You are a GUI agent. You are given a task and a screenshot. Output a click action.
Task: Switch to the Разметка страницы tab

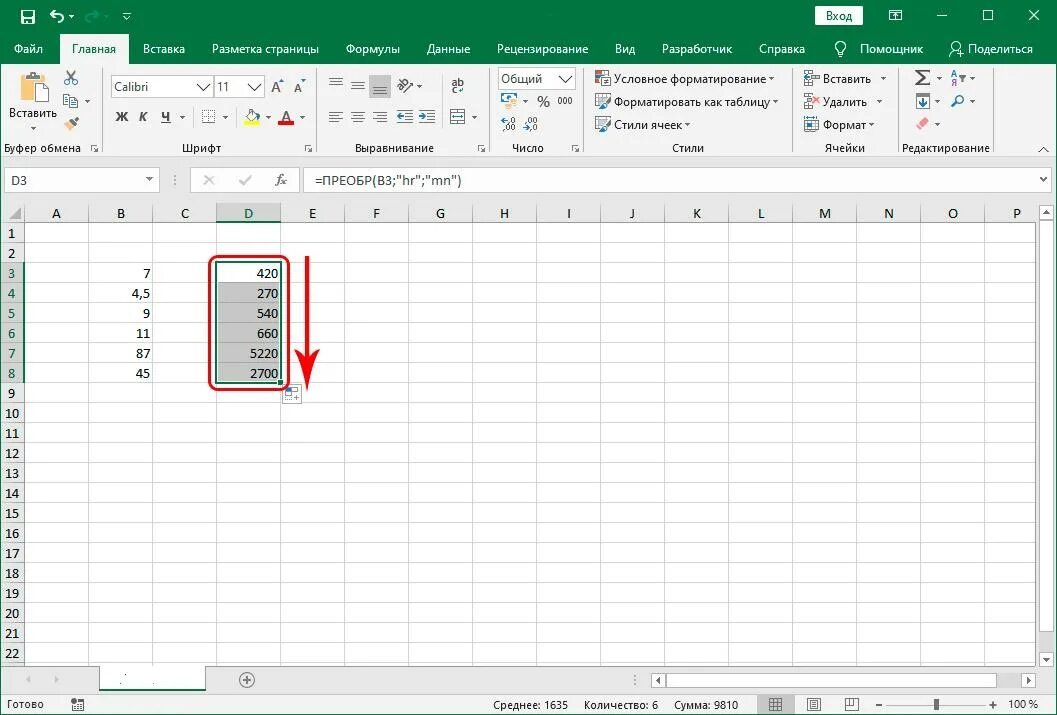(x=265, y=49)
